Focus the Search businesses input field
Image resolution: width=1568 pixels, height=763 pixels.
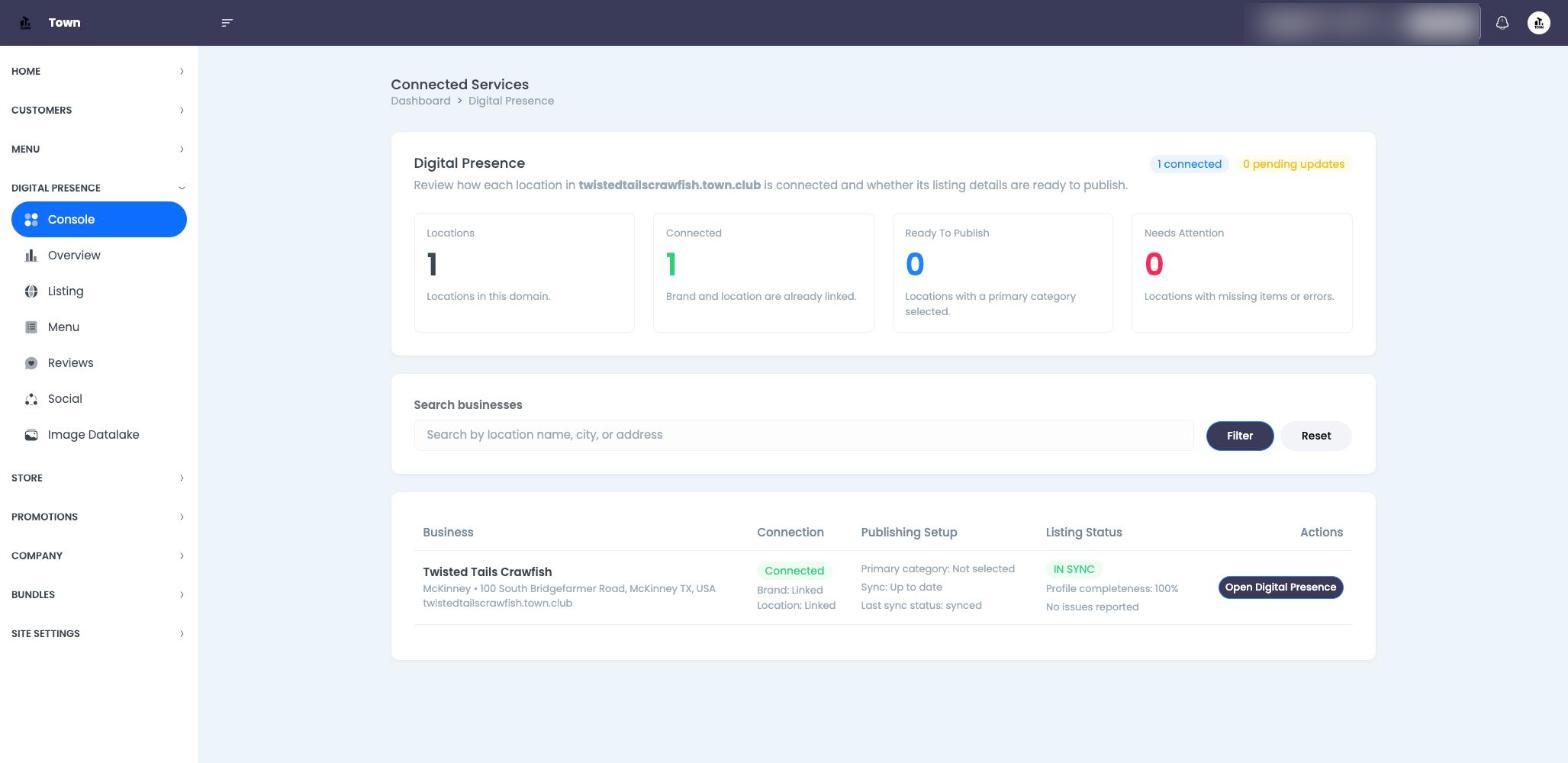point(803,435)
